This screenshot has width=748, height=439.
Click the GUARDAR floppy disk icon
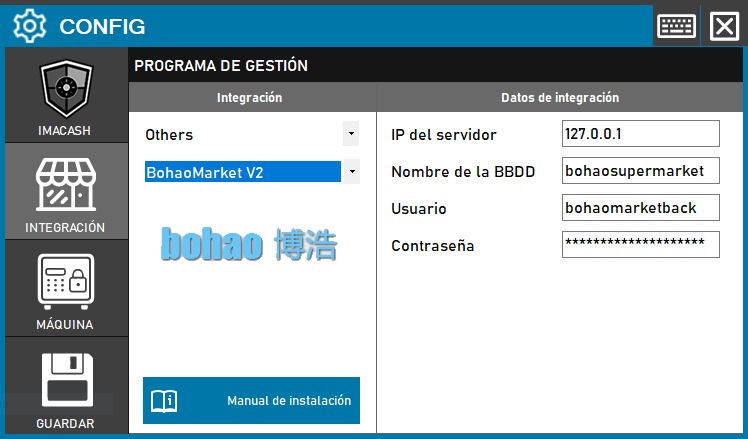pyautogui.click(x=65, y=380)
